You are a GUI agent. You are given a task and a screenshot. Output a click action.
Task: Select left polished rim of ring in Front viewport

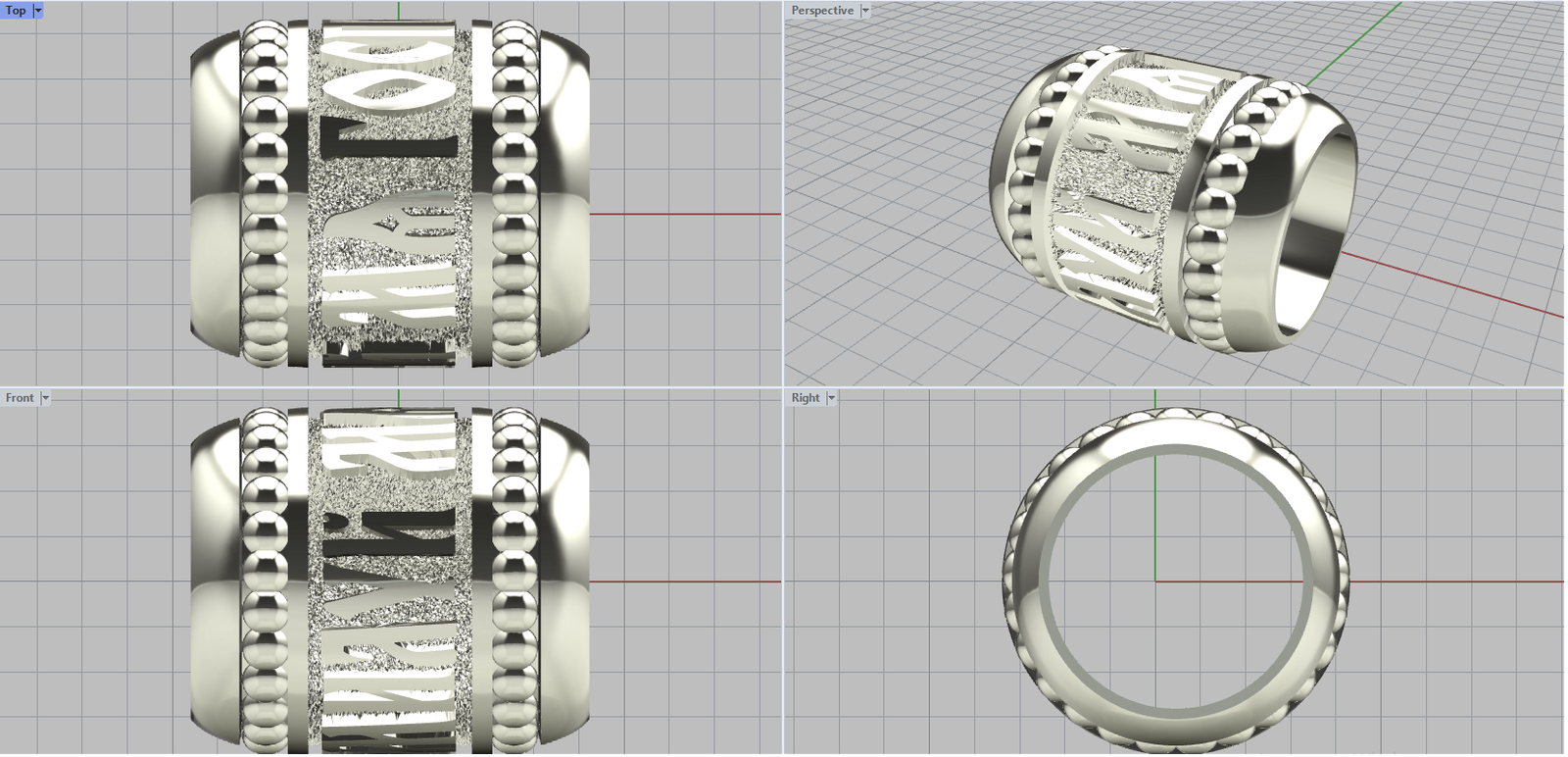point(214,579)
